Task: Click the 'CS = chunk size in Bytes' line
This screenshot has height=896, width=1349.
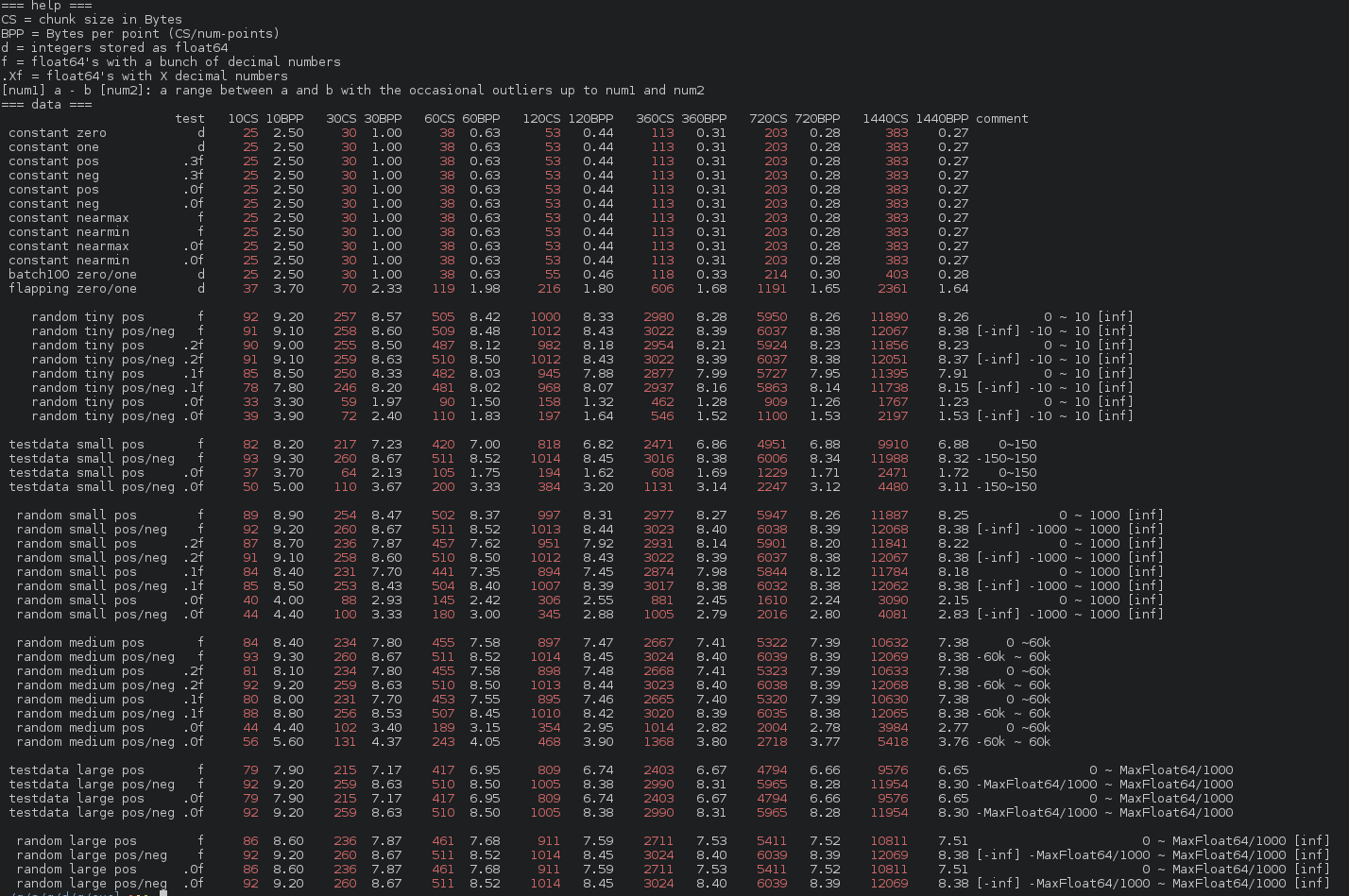Action: pyautogui.click(x=92, y=19)
